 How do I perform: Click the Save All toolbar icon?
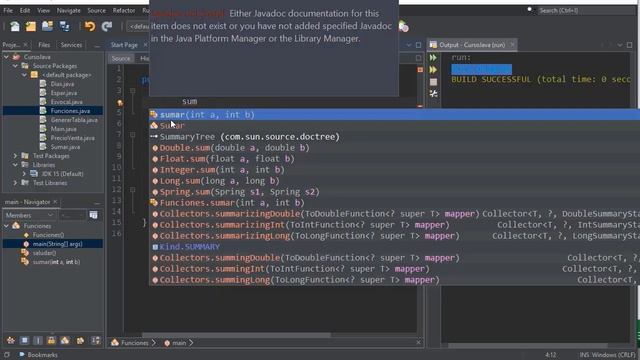64,27
